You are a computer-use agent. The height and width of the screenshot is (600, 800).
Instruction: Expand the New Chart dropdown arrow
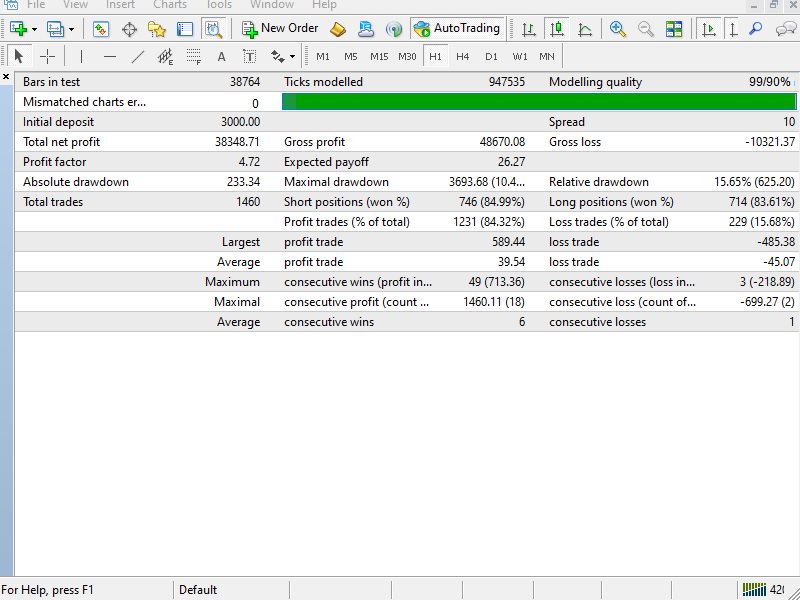pos(34,30)
